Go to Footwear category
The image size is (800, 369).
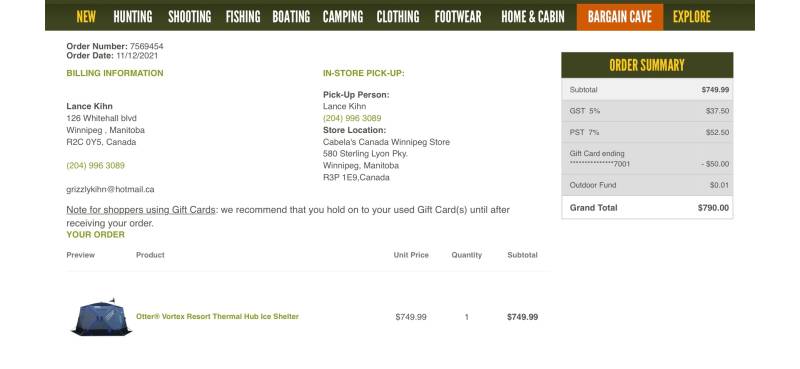[458, 17]
